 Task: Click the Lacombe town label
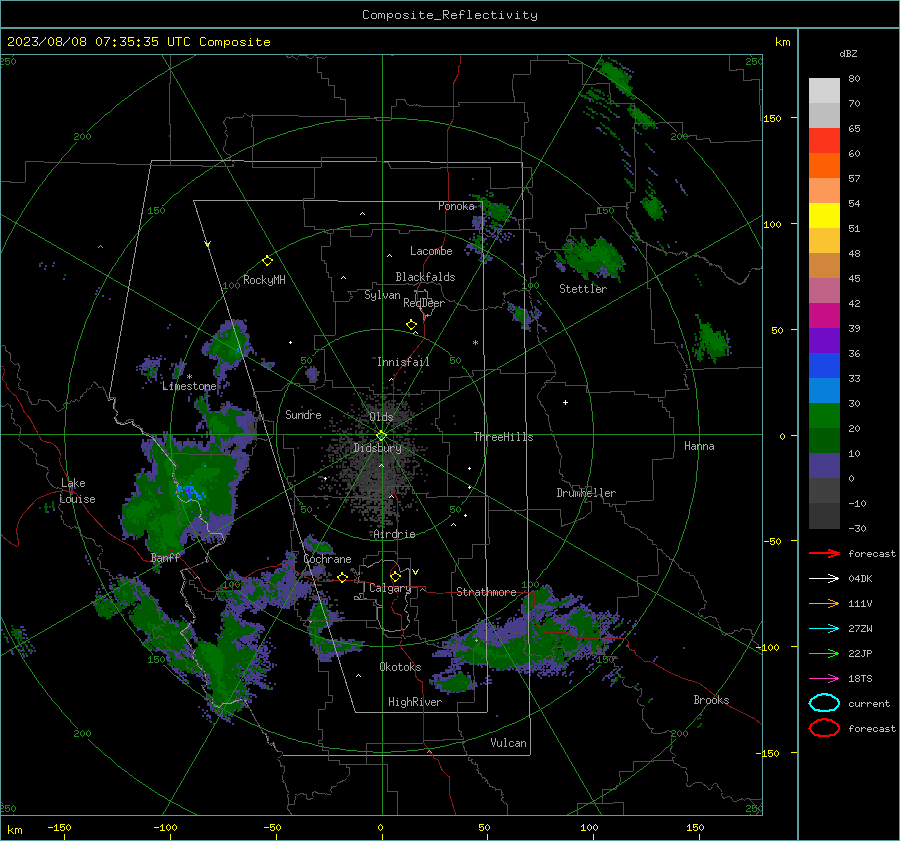(x=431, y=251)
